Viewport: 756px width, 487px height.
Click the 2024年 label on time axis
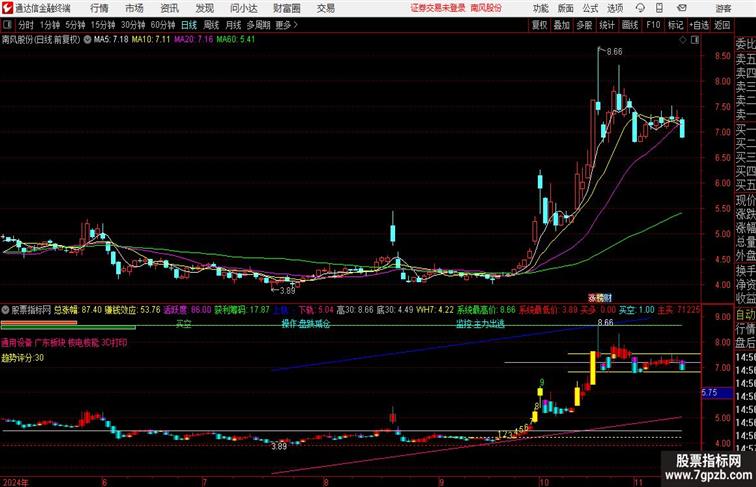[x=15, y=482]
